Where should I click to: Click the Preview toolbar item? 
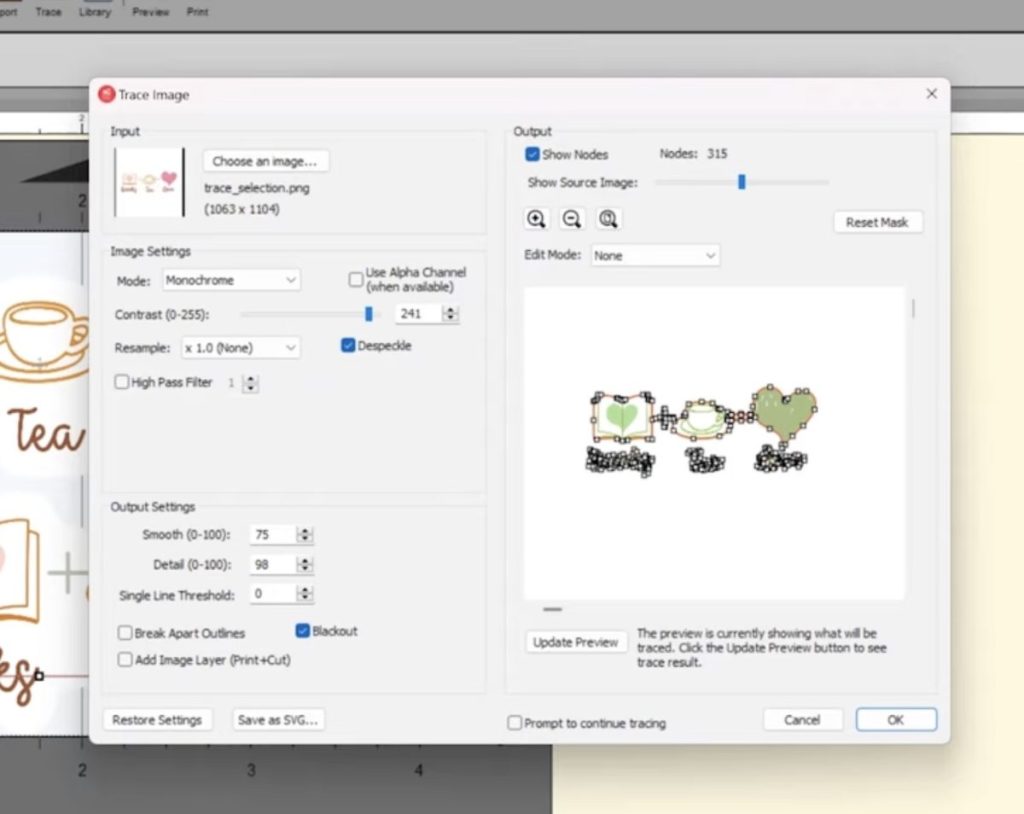tap(150, 12)
